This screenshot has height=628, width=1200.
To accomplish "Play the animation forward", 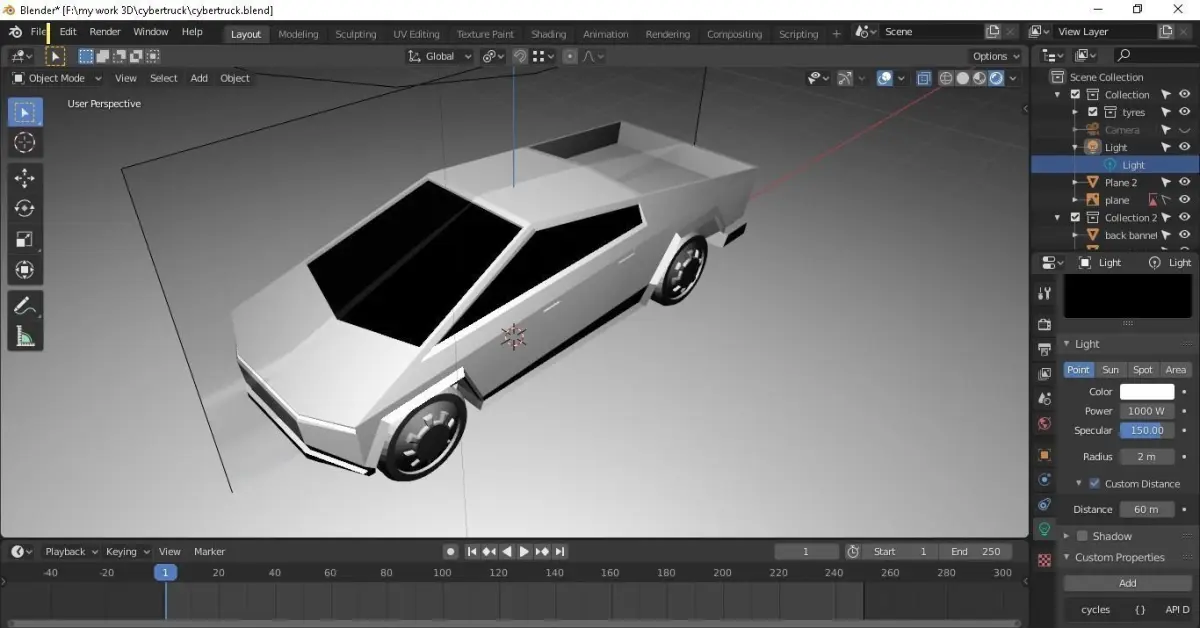I will (524, 551).
